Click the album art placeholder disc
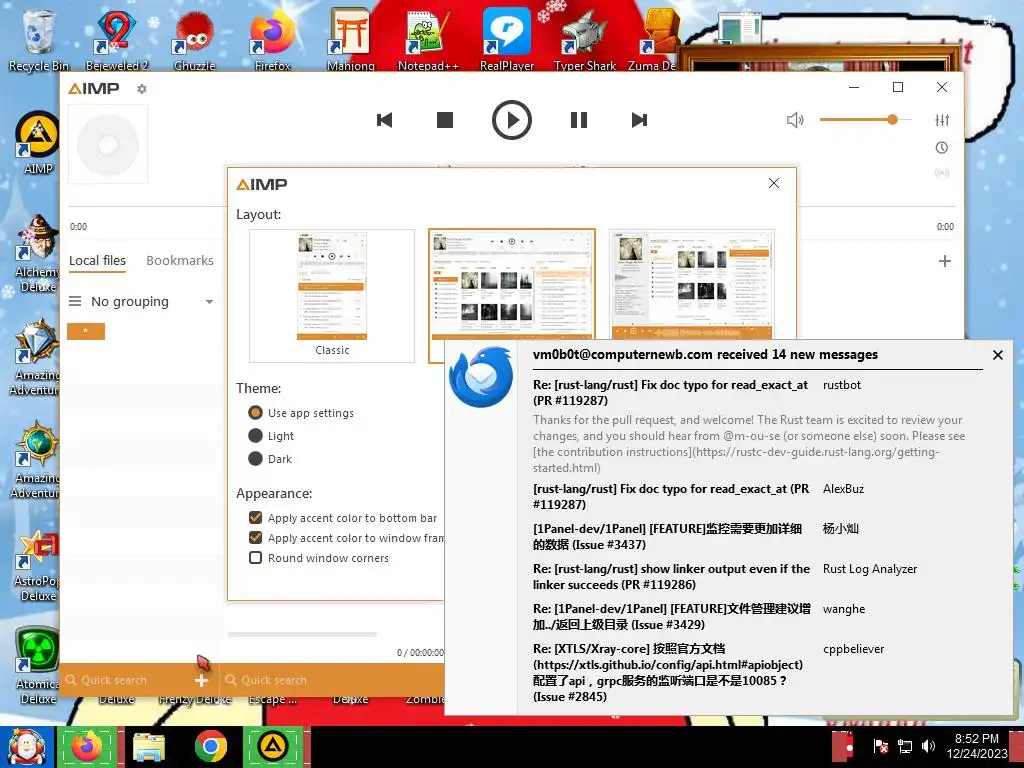This screenshot has height=768, width=1024. click(108, 144)
